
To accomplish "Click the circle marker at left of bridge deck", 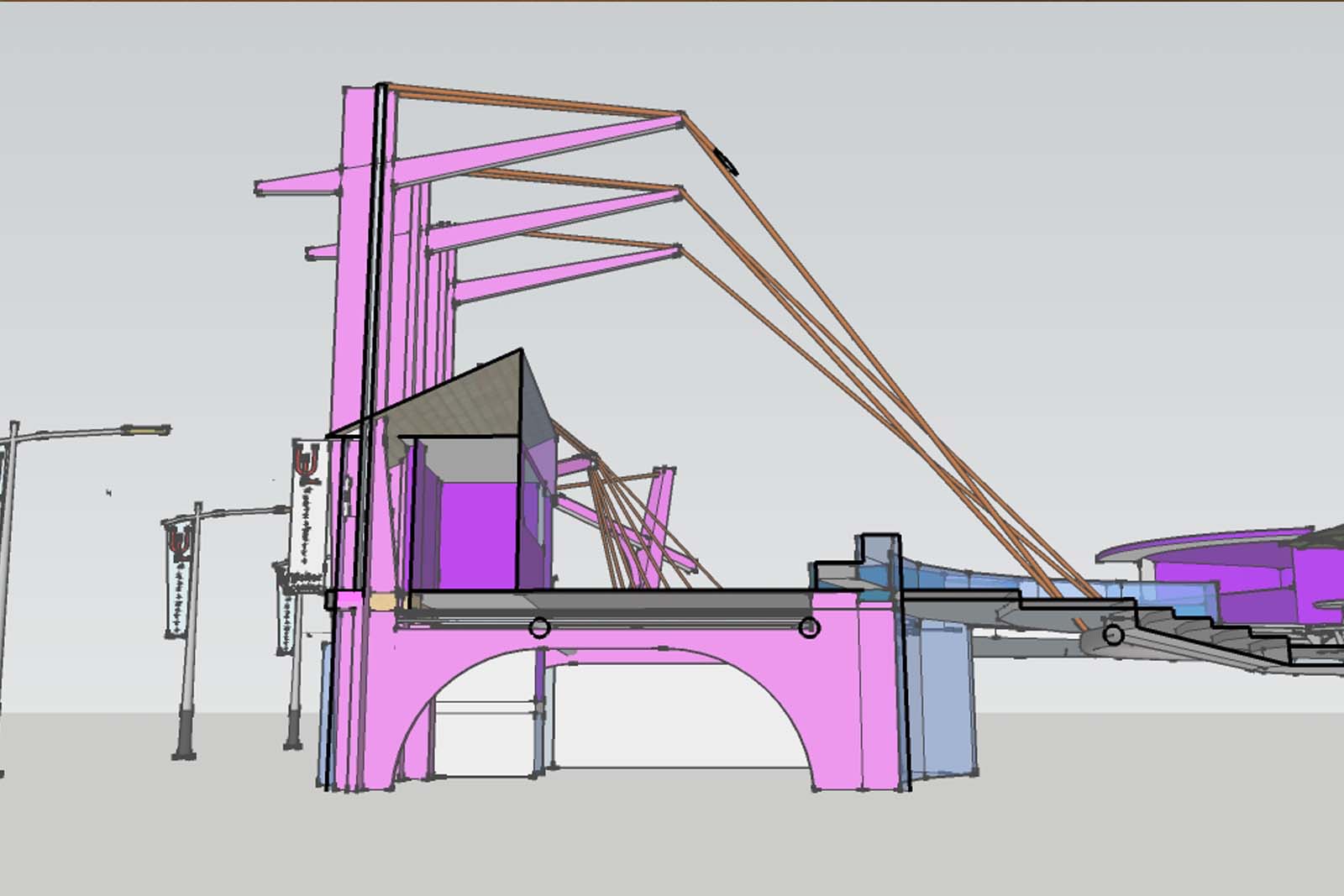I will click(x=539, y=627).
